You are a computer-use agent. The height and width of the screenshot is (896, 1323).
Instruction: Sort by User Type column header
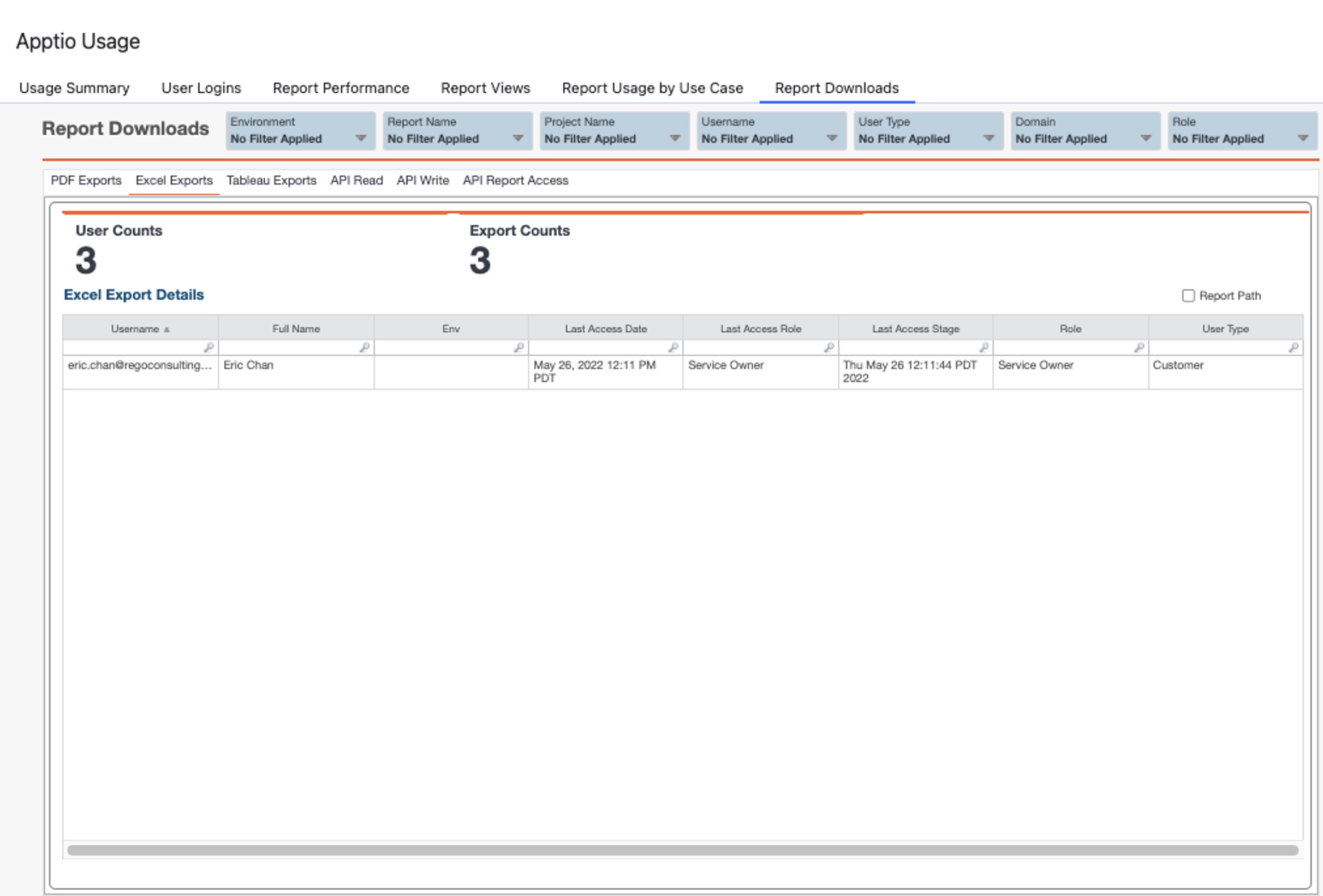coord(1226,328)
